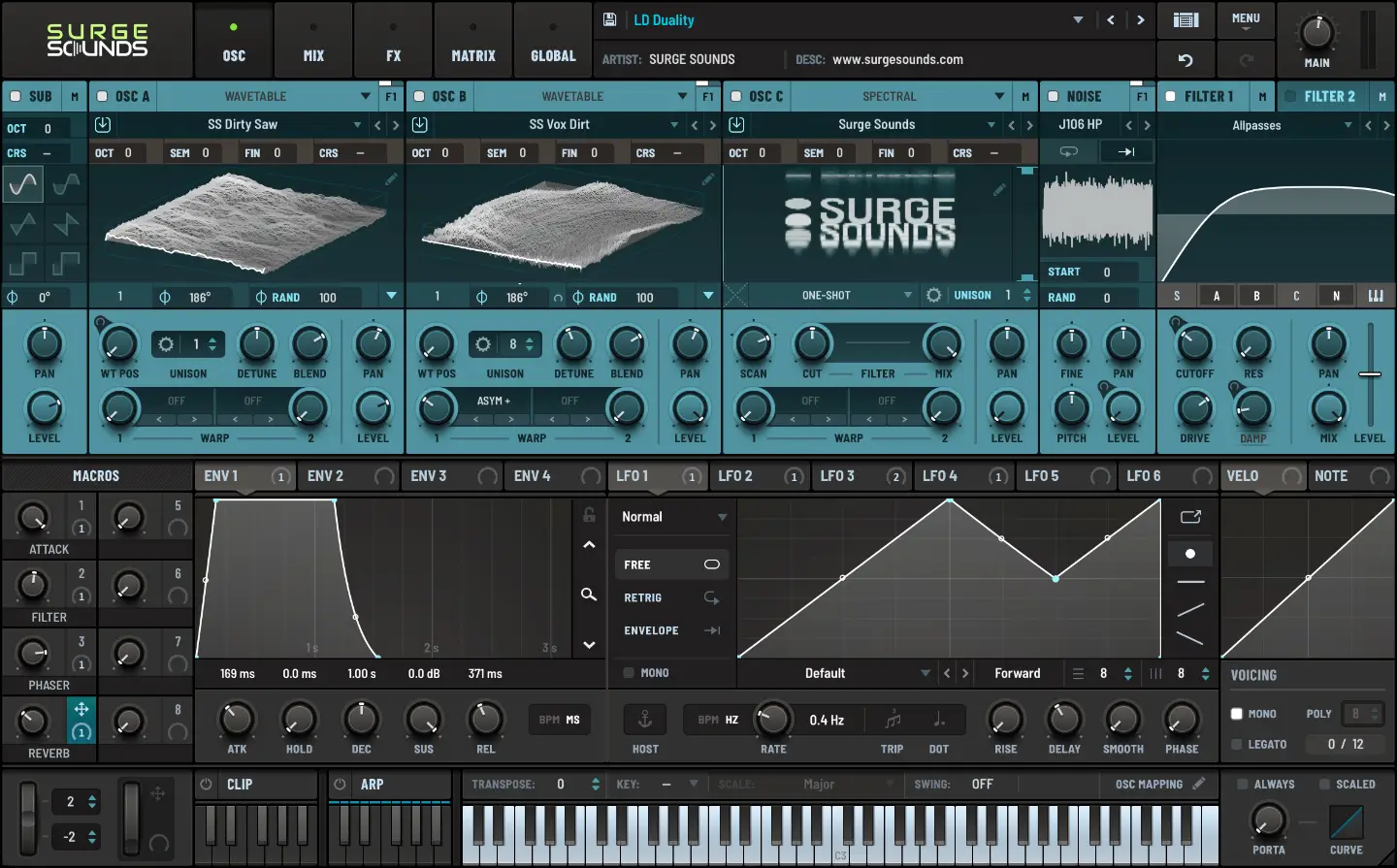
Task: Open SS Vox Dirt wavetable dropdown
Action: point(674,125)
